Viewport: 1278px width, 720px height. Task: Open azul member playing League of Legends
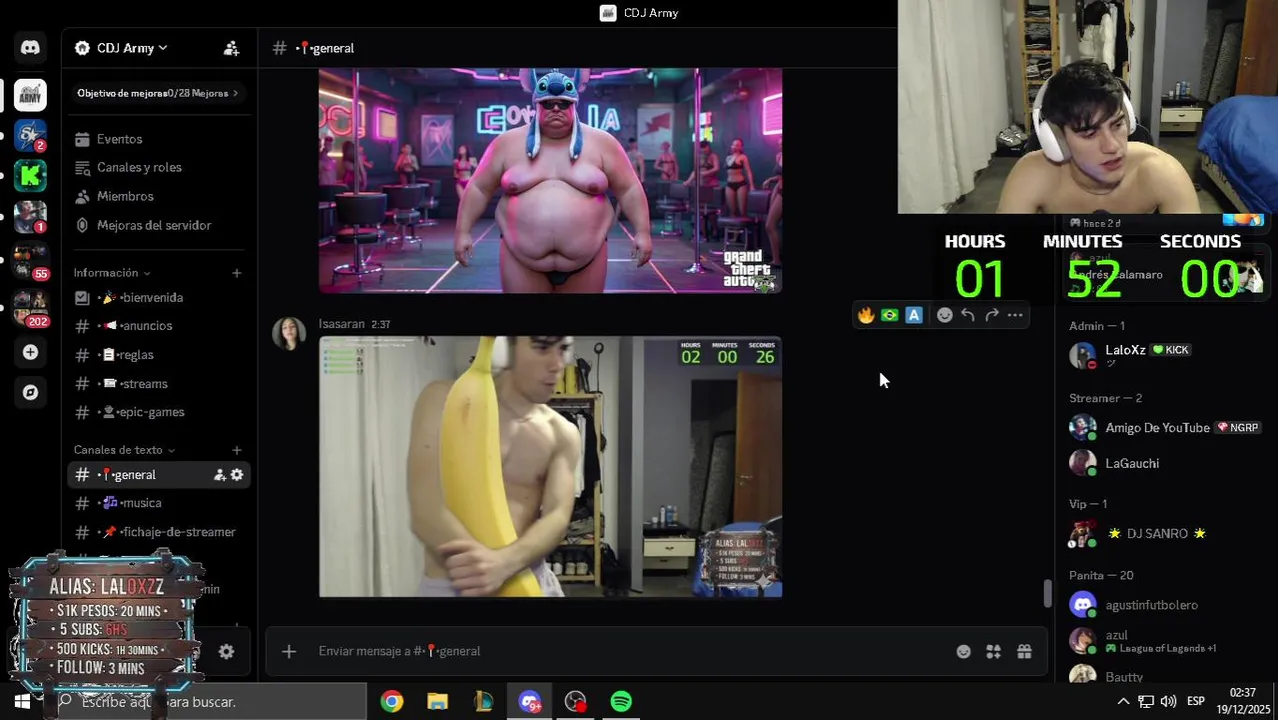point(1165,641)
